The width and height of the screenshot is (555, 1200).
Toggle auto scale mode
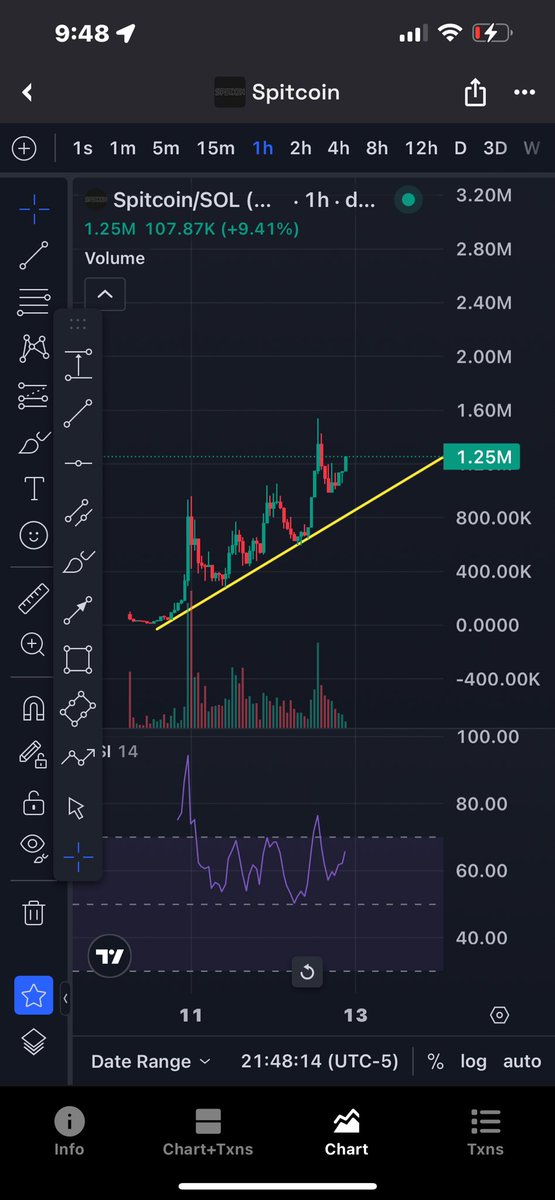pyautogui.click(x=521, y=1061)
